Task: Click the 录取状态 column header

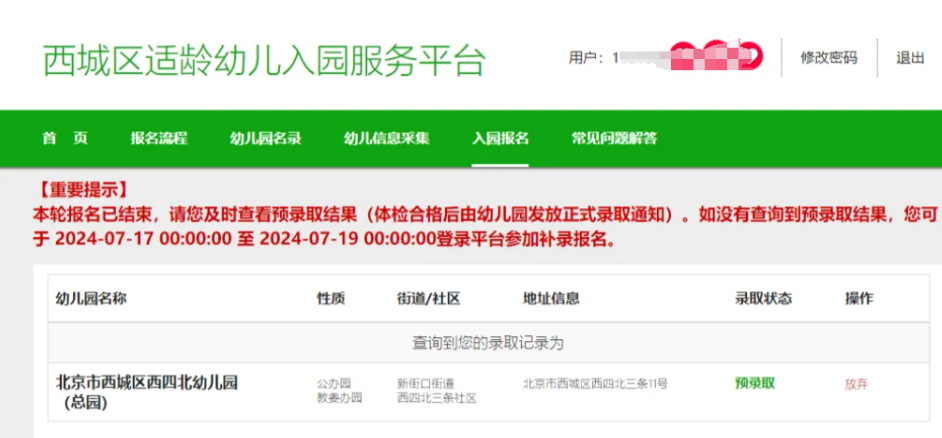Action: point(764,298)
